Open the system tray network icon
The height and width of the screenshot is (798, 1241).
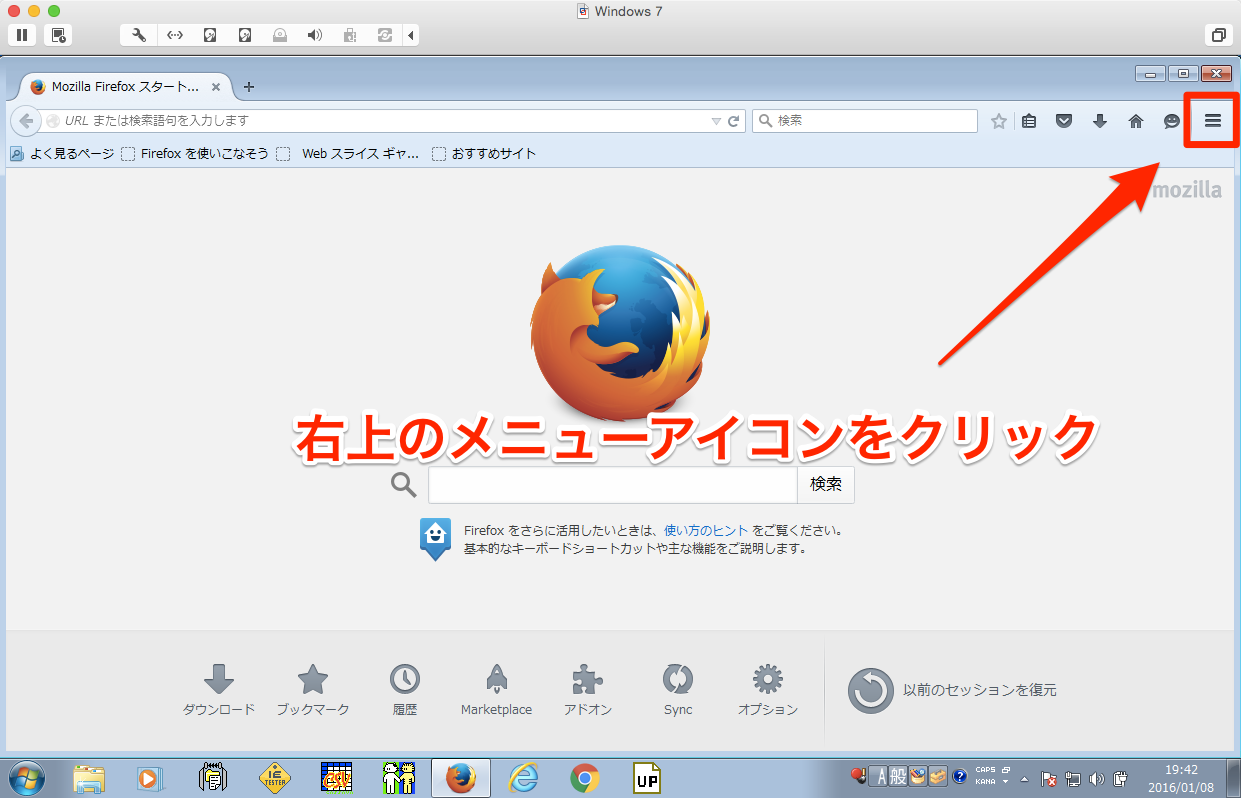tap(1072, 778)
